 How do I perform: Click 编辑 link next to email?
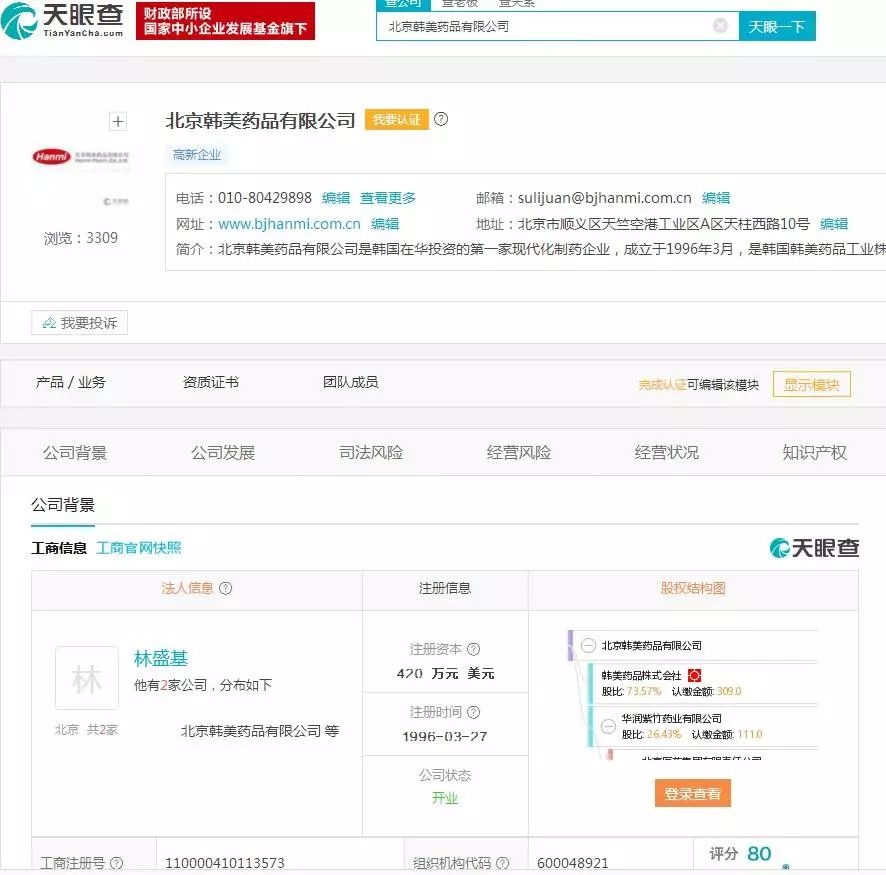[x=715, y=198]
